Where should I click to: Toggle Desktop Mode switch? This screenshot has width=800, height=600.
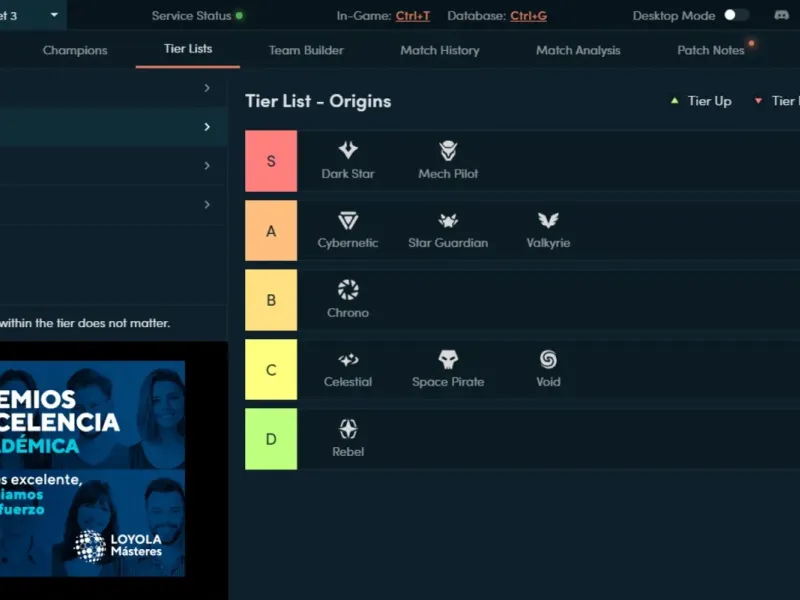click(736, 15)
